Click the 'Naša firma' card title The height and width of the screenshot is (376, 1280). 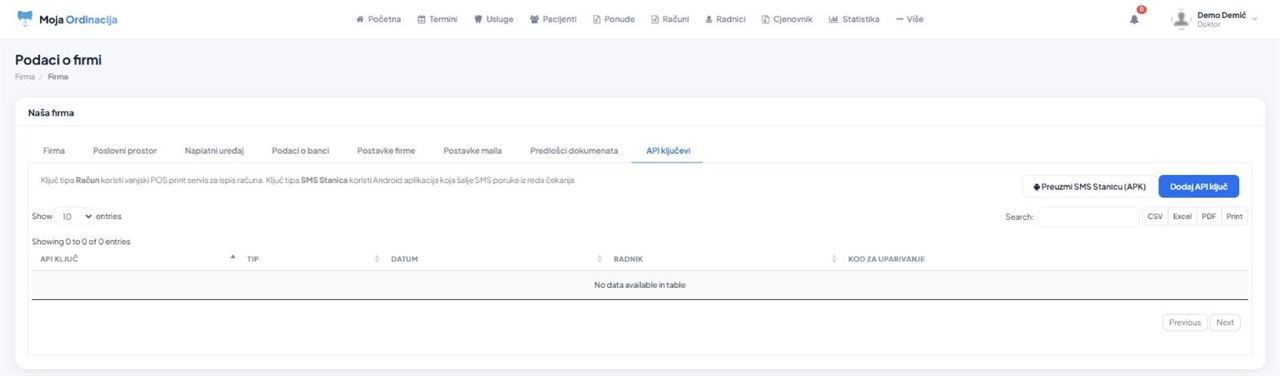coord(51,113)
